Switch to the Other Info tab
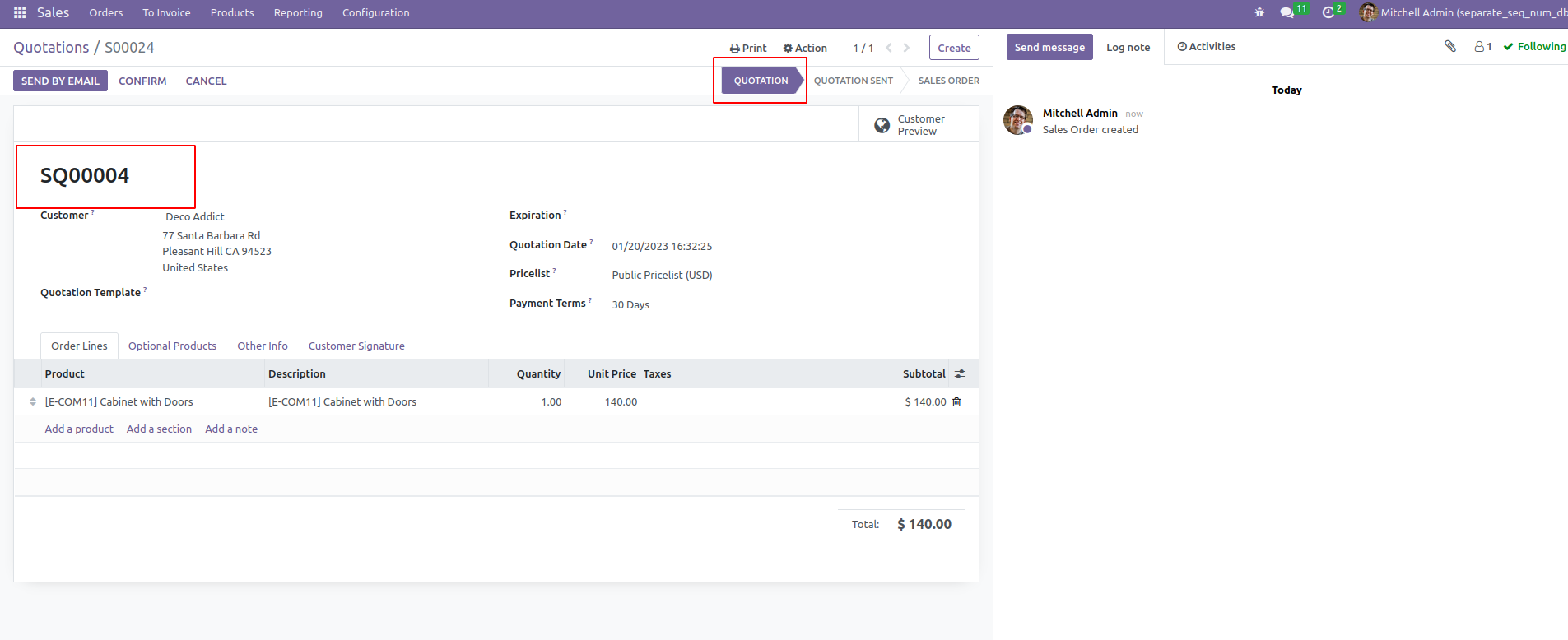 point(263,346)
